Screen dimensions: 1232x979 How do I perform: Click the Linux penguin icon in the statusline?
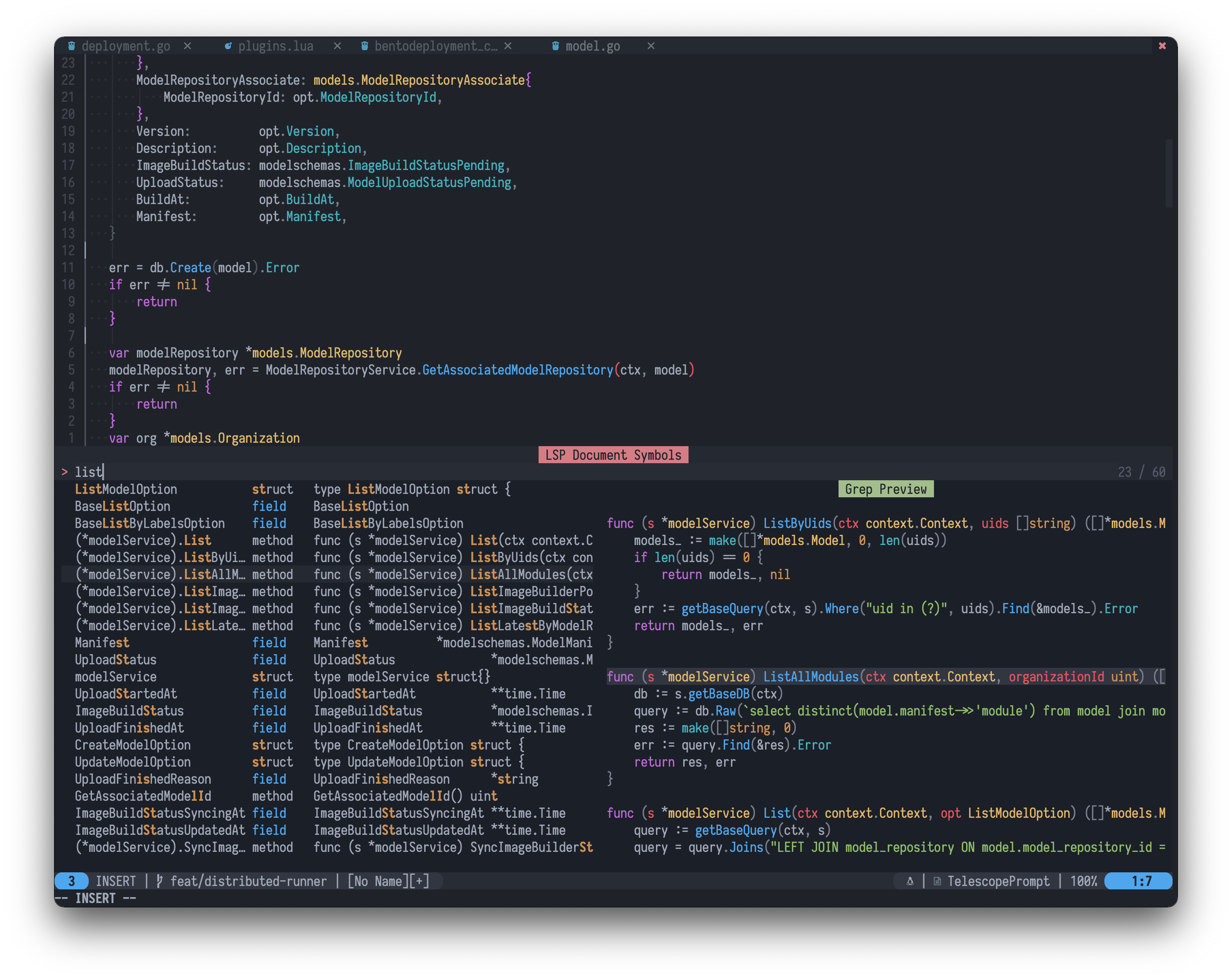910,881
